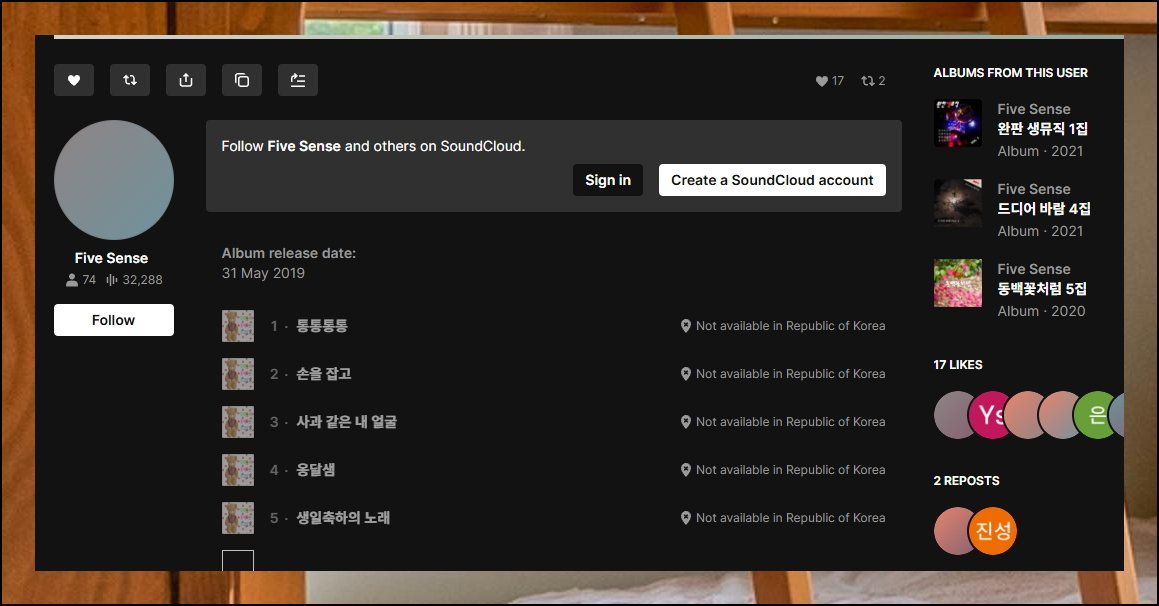This screenshot has width=1159, height=606.
Task: View the 17 likes counter
Action: (x=829, y=81)
